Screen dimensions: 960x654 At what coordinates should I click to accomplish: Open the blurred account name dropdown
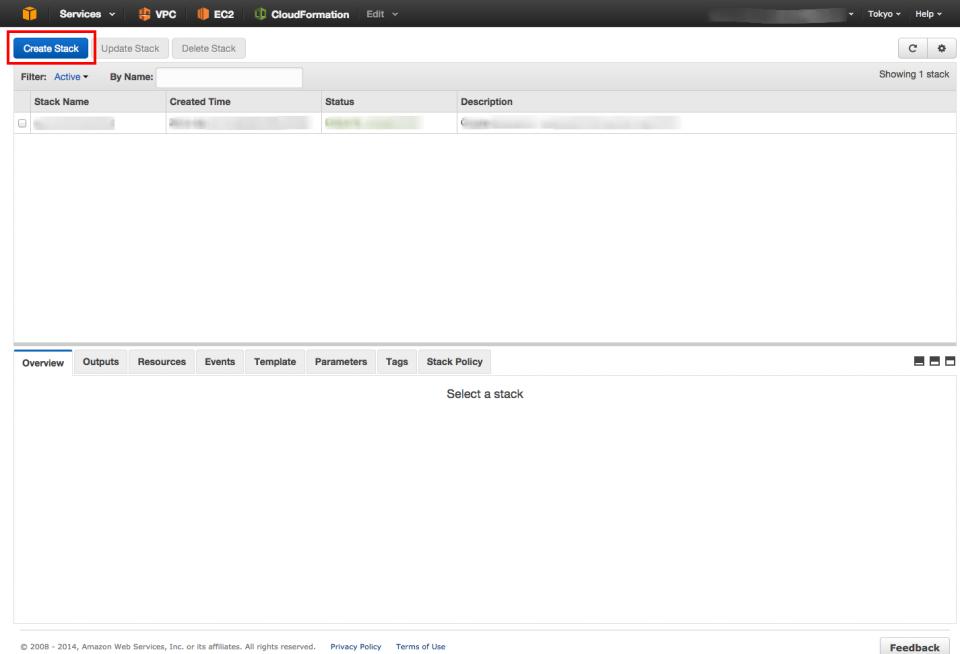pyautogui.click(x=781, y=14)
